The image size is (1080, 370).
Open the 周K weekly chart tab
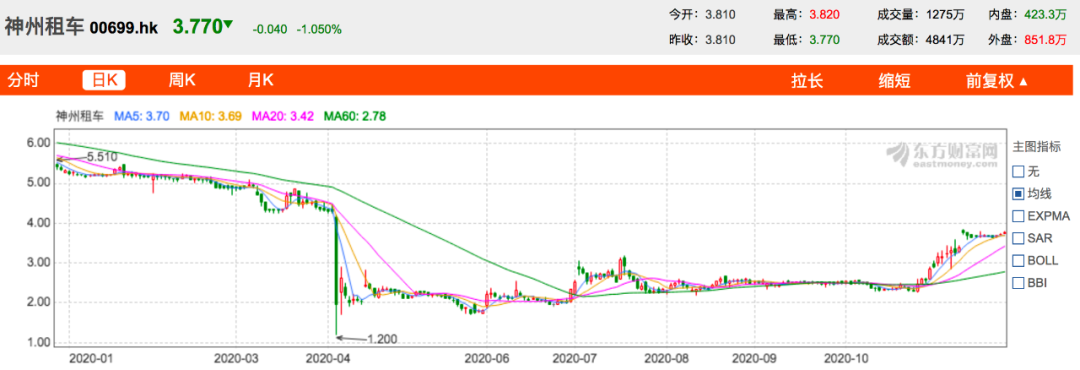(182, 81)
